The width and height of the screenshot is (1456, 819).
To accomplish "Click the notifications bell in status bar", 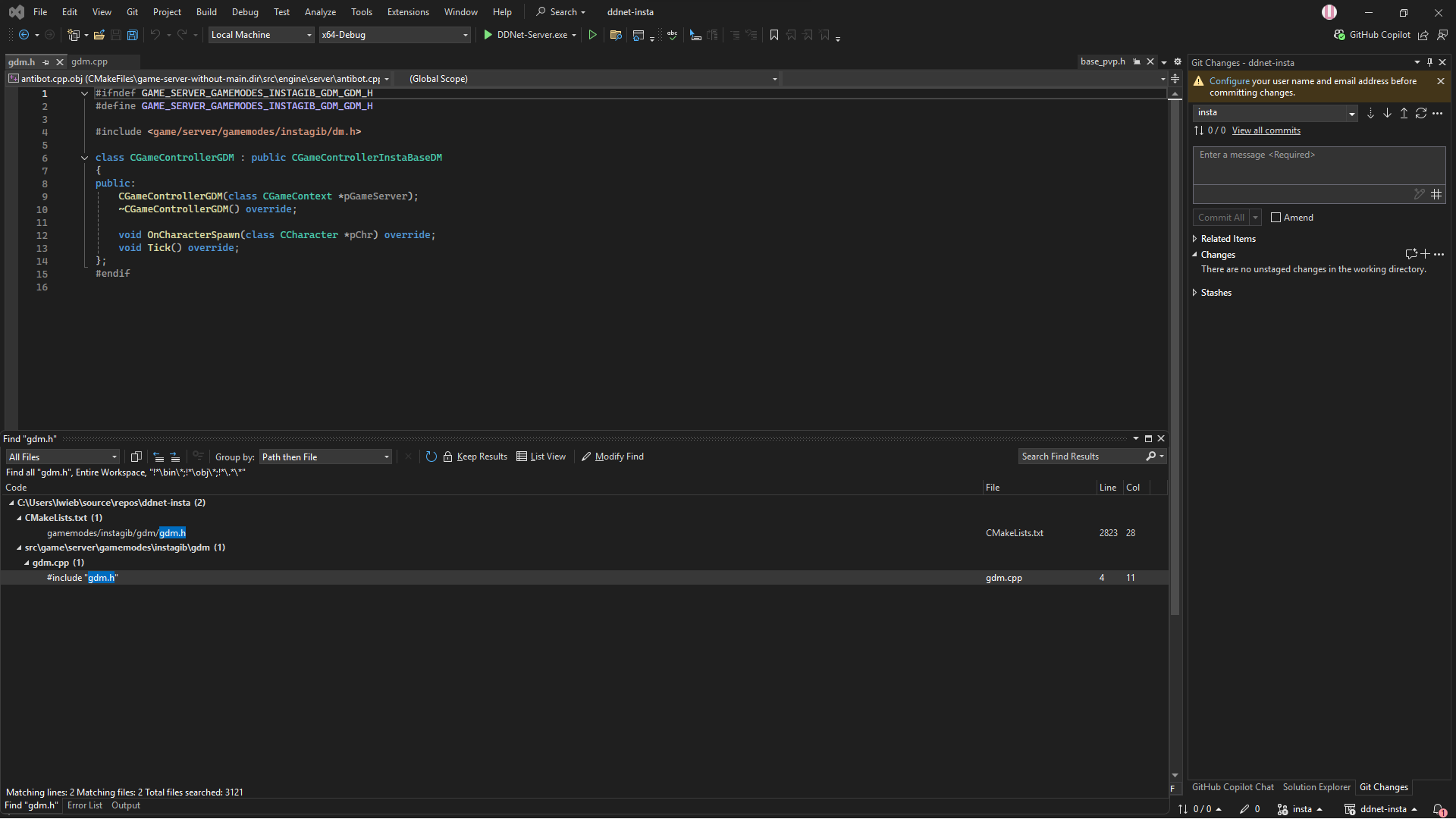I will tap(1439, 810).
